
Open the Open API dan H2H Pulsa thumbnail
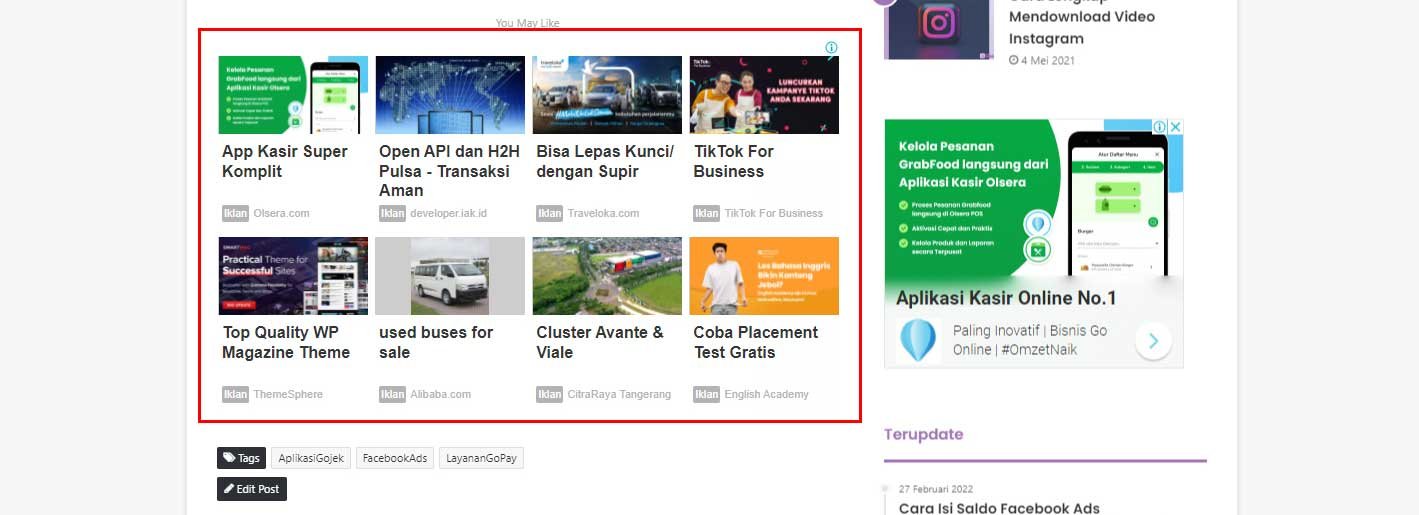coord(450,95)
